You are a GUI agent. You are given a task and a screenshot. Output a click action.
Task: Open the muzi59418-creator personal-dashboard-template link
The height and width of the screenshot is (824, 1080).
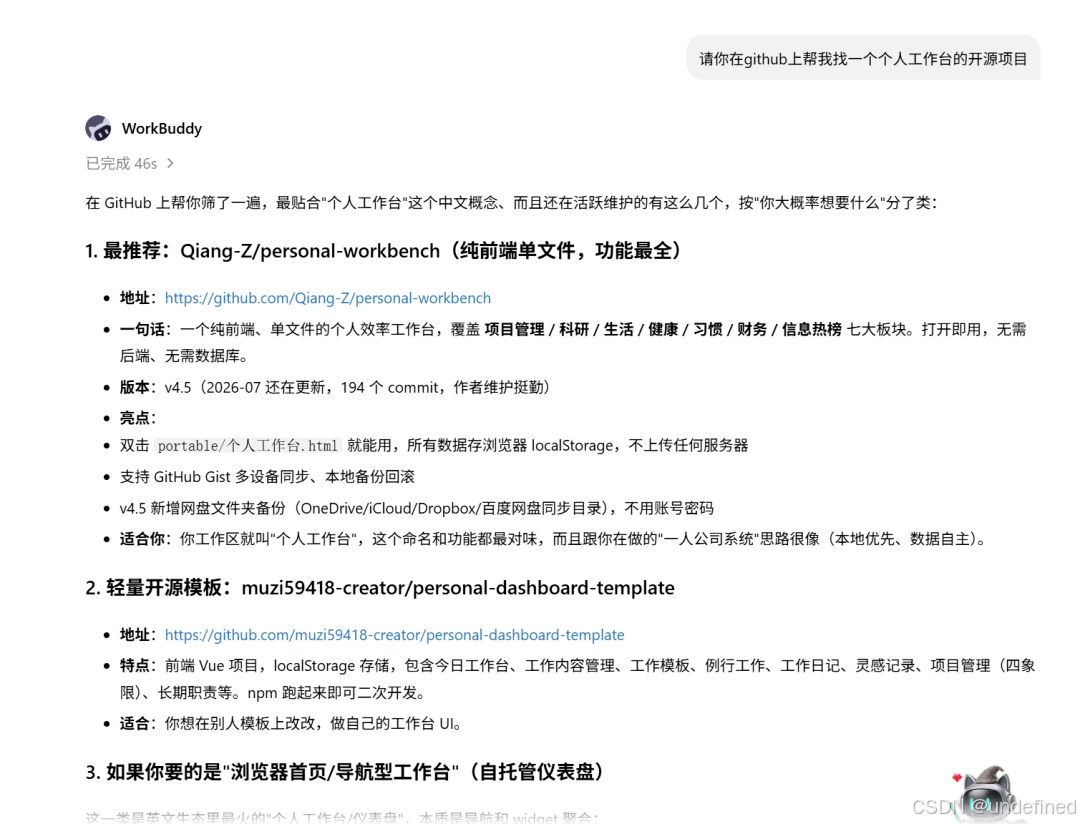395,635
